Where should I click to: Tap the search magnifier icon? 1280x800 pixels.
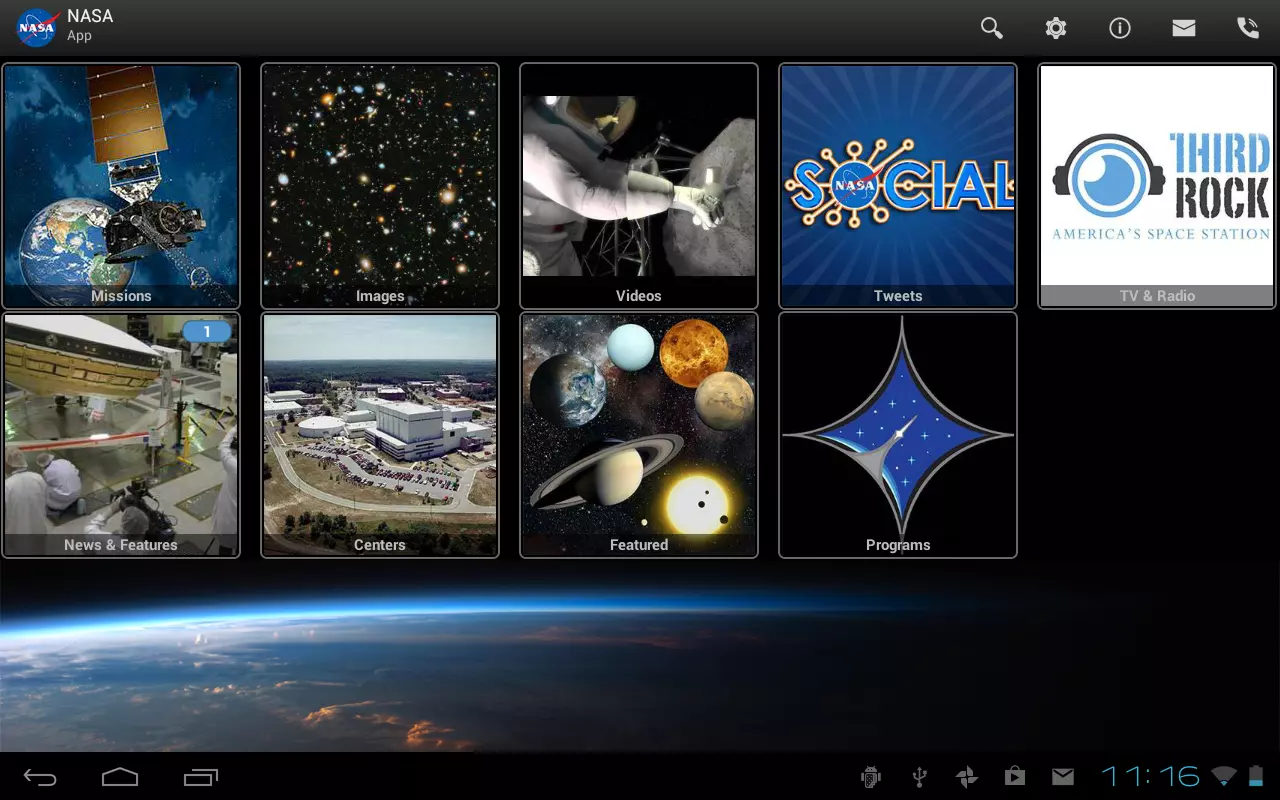pyautogui.click(x=991, y=28)
